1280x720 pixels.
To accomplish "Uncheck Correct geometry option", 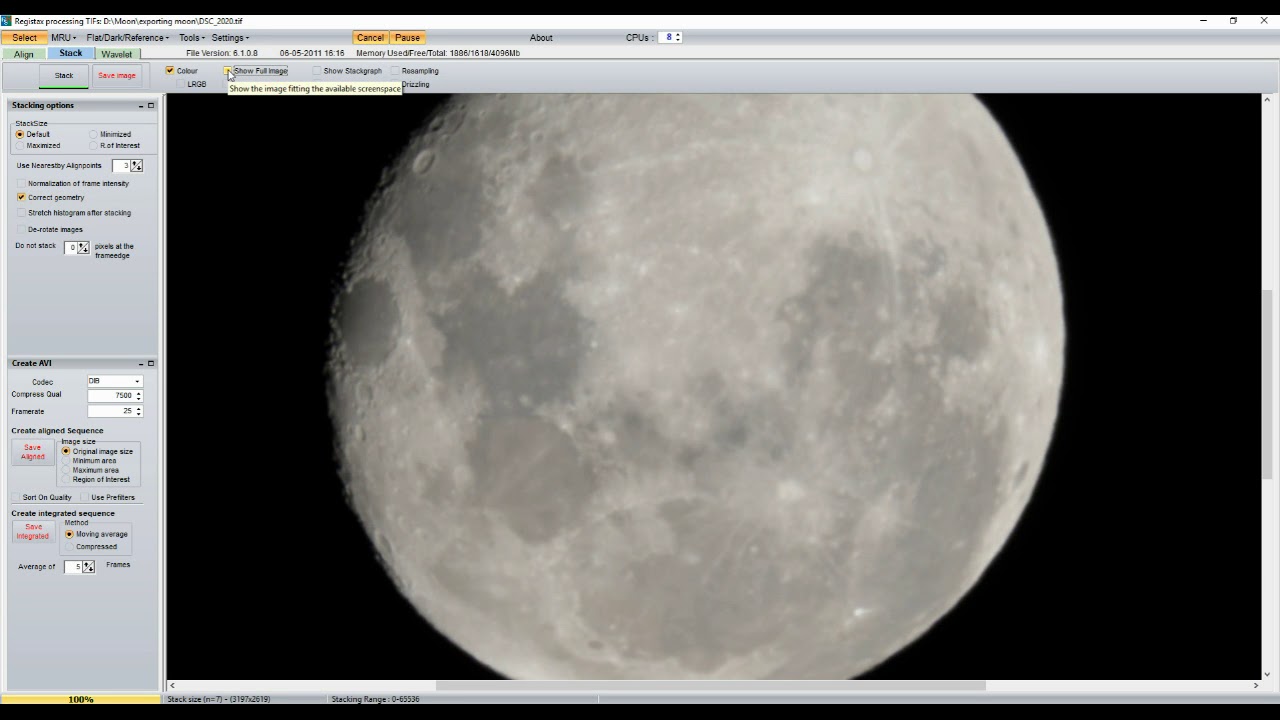I will tap(21, 198).
